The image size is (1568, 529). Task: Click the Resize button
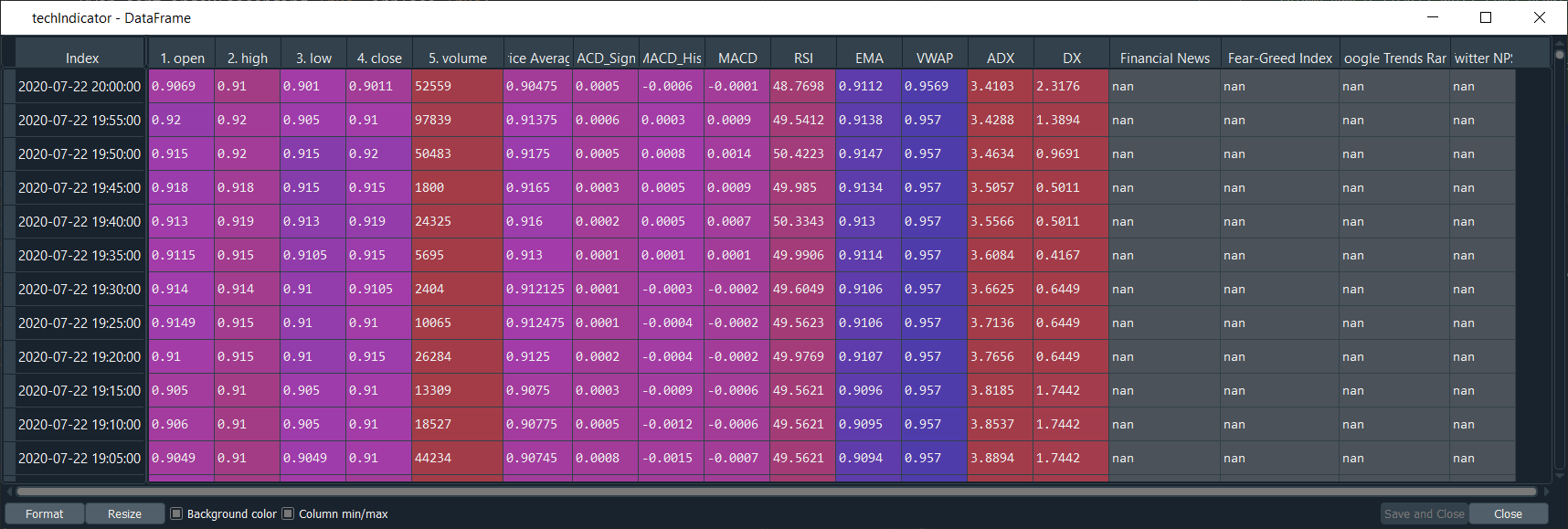[x=124, y=513]
